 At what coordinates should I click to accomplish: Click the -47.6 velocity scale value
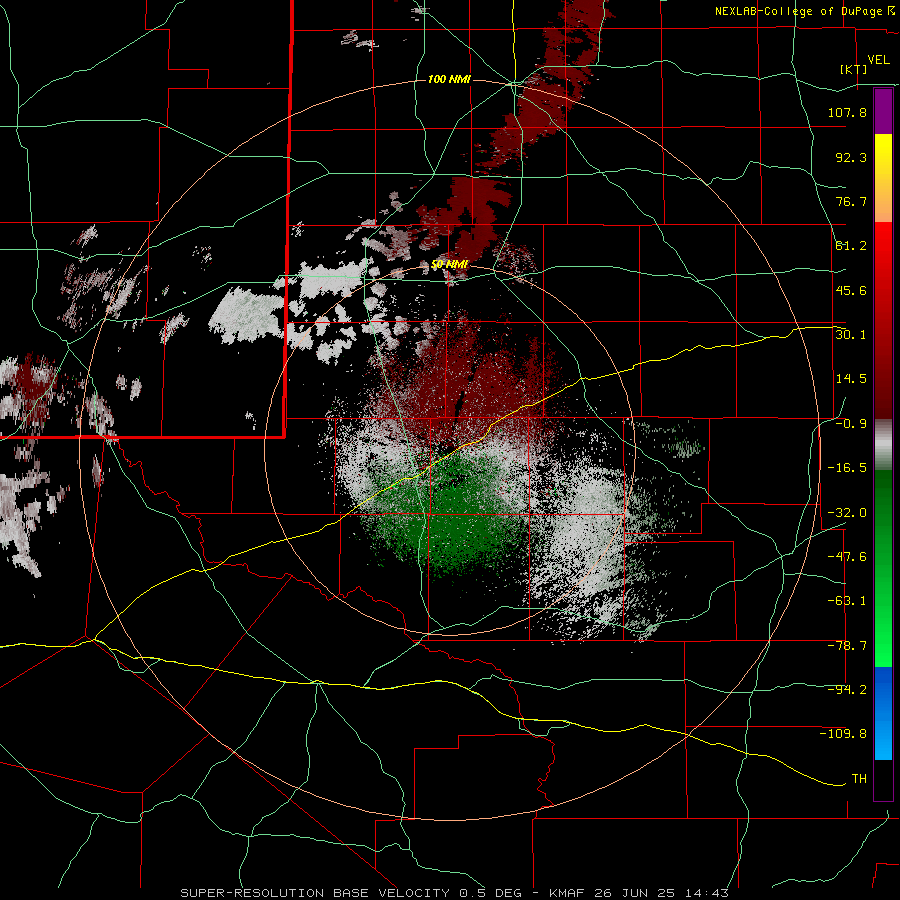tap(847, 557)
